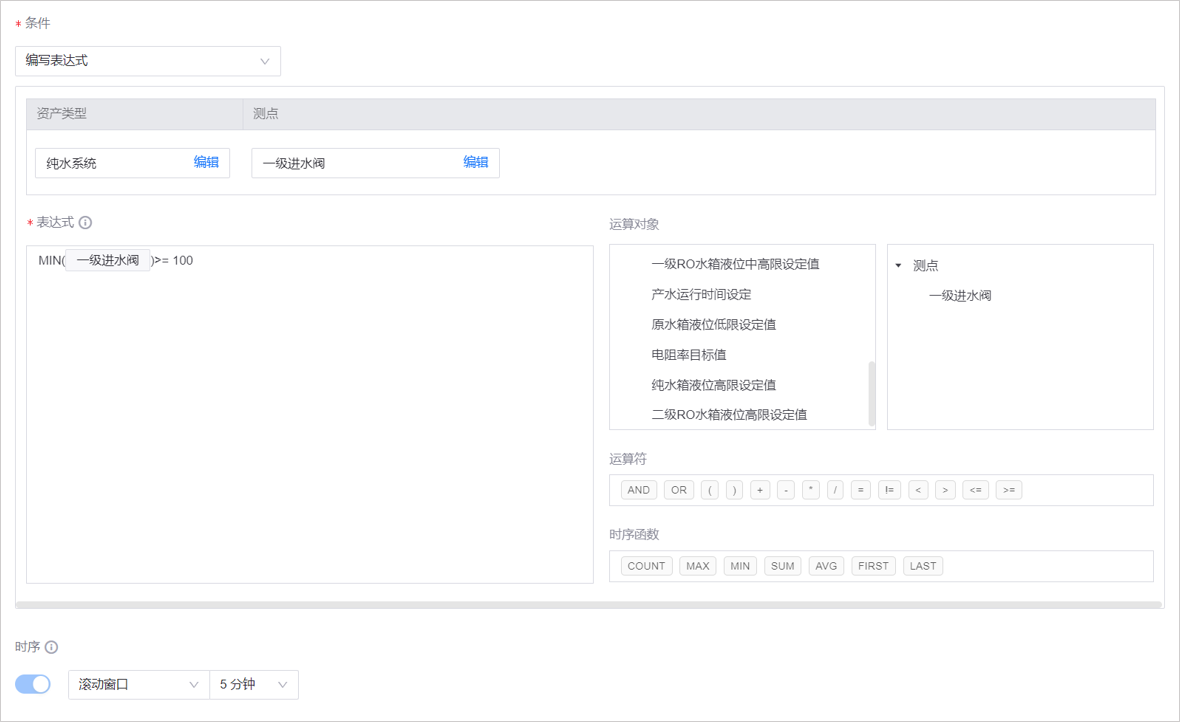Image resolution: width=1180 pixels, height=722 pixels.
Task: Insert the LAST time-series function
Action: coord(922,566)
